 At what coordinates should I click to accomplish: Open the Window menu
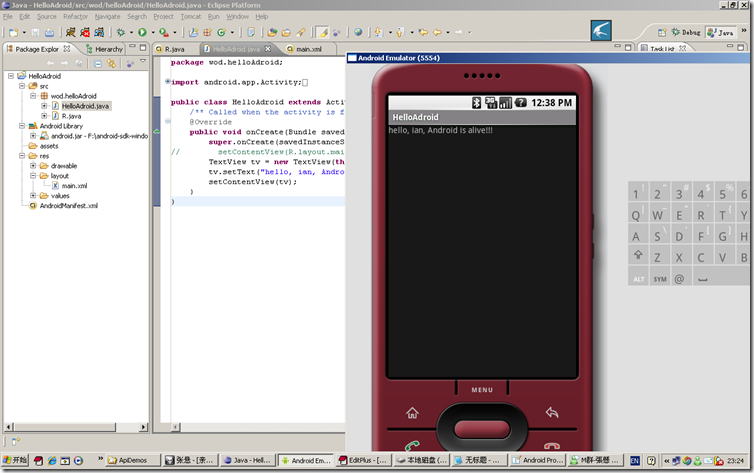click(x=238, y=16)
